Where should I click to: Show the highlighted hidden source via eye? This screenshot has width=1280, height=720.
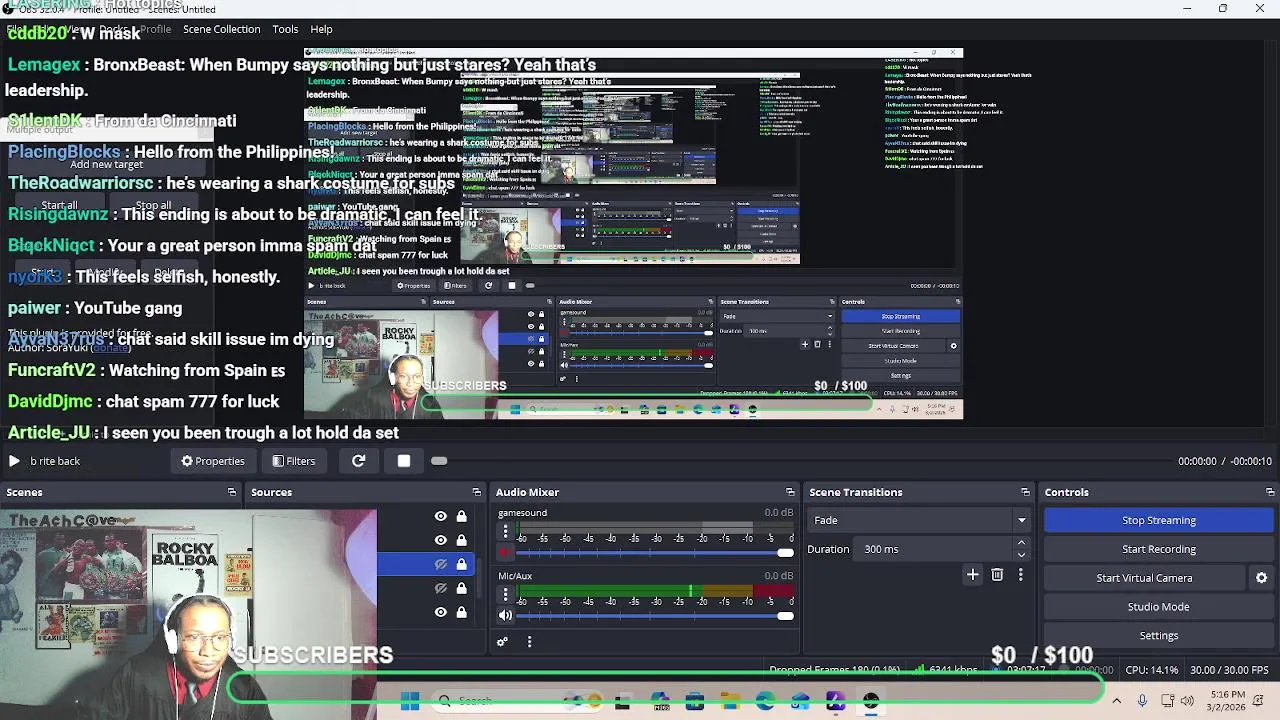[440, 564]
